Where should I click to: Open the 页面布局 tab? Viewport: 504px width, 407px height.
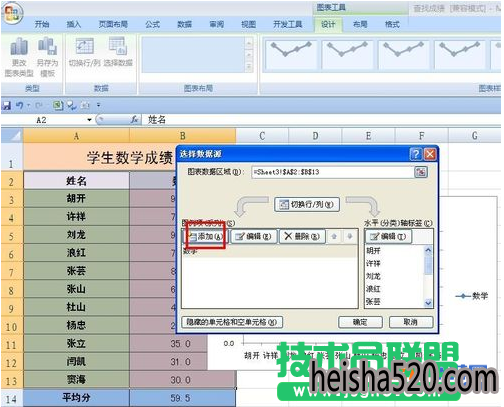(x=113, y=24)
